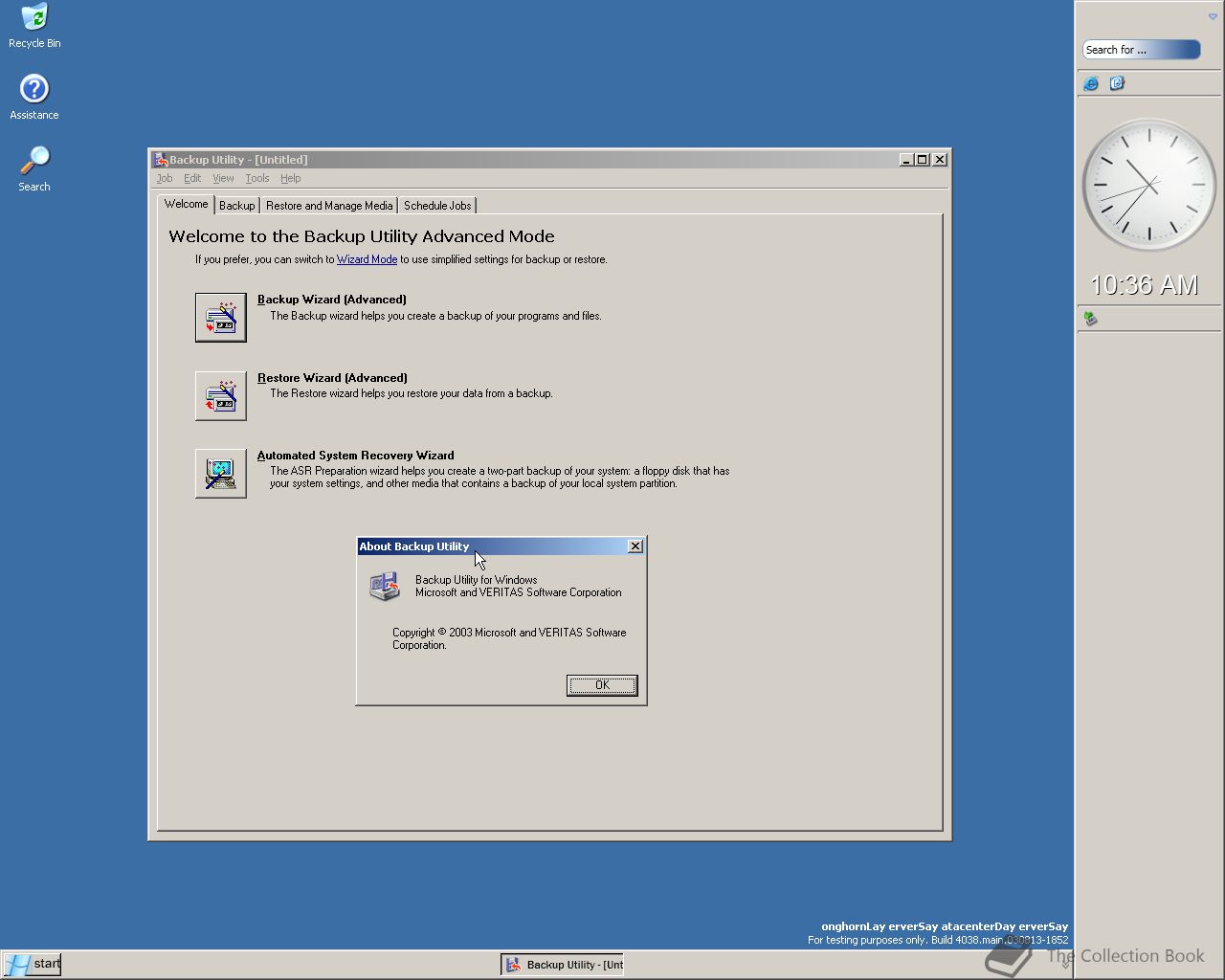
Task: Open the View menu
Action: [223, 178]
